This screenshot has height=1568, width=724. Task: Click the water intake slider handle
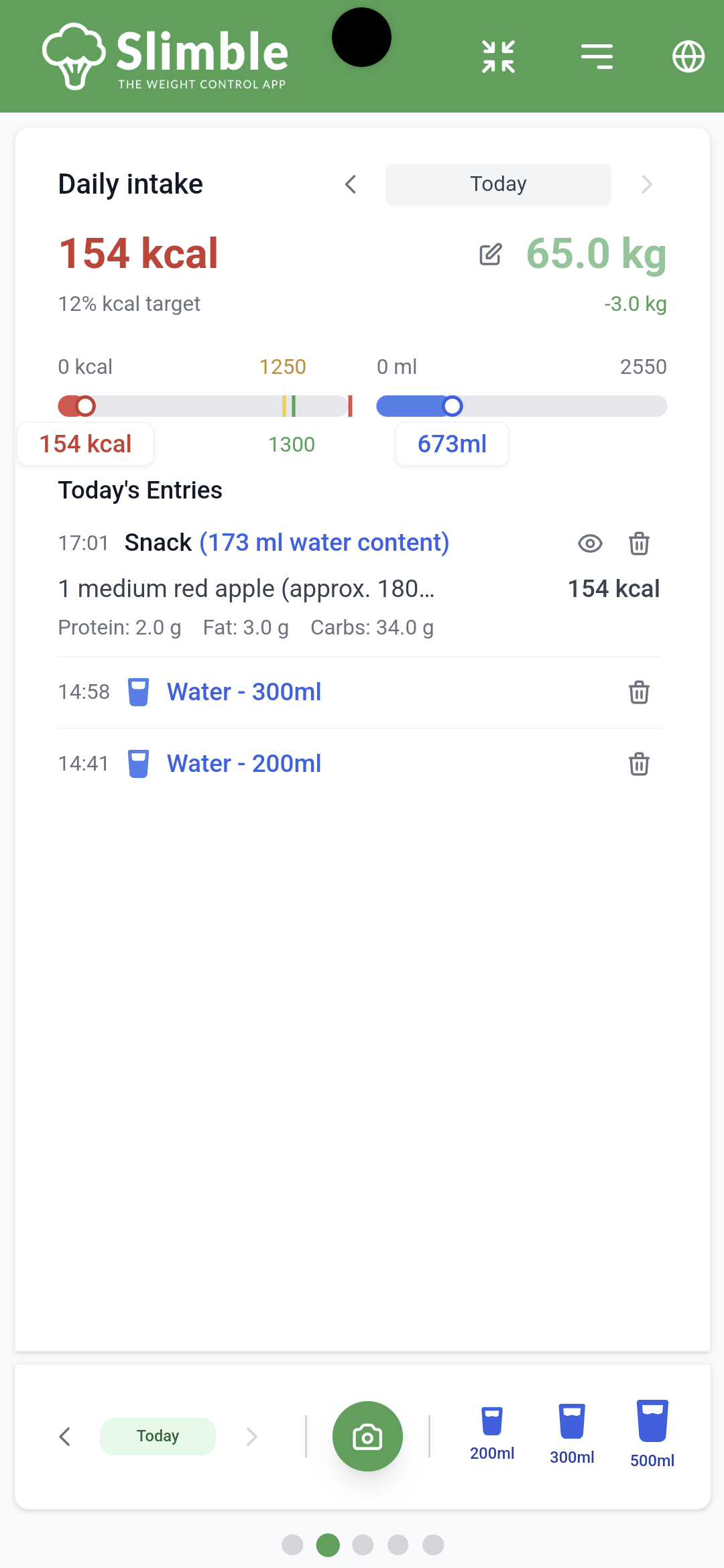coord(452,406)
